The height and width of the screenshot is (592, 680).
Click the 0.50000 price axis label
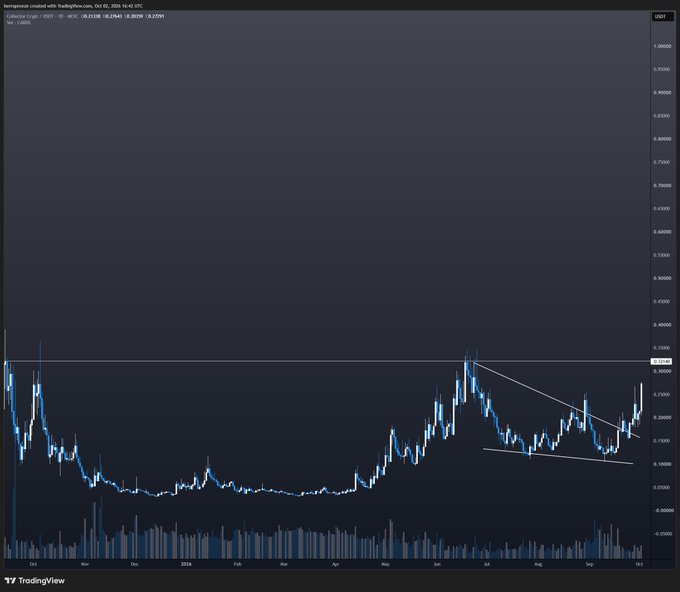[x=662, y=278]
